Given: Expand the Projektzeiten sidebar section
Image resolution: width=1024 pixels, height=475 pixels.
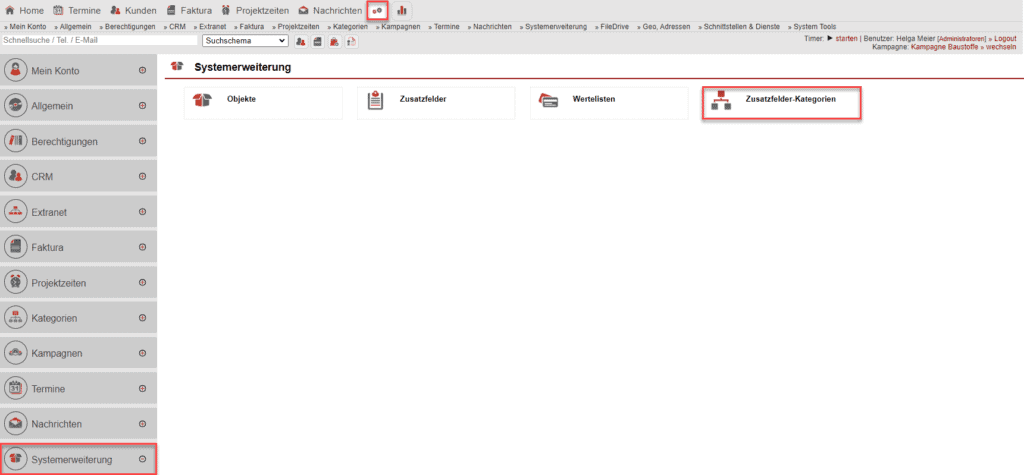Looking at the screenshot, I should 142,282.
